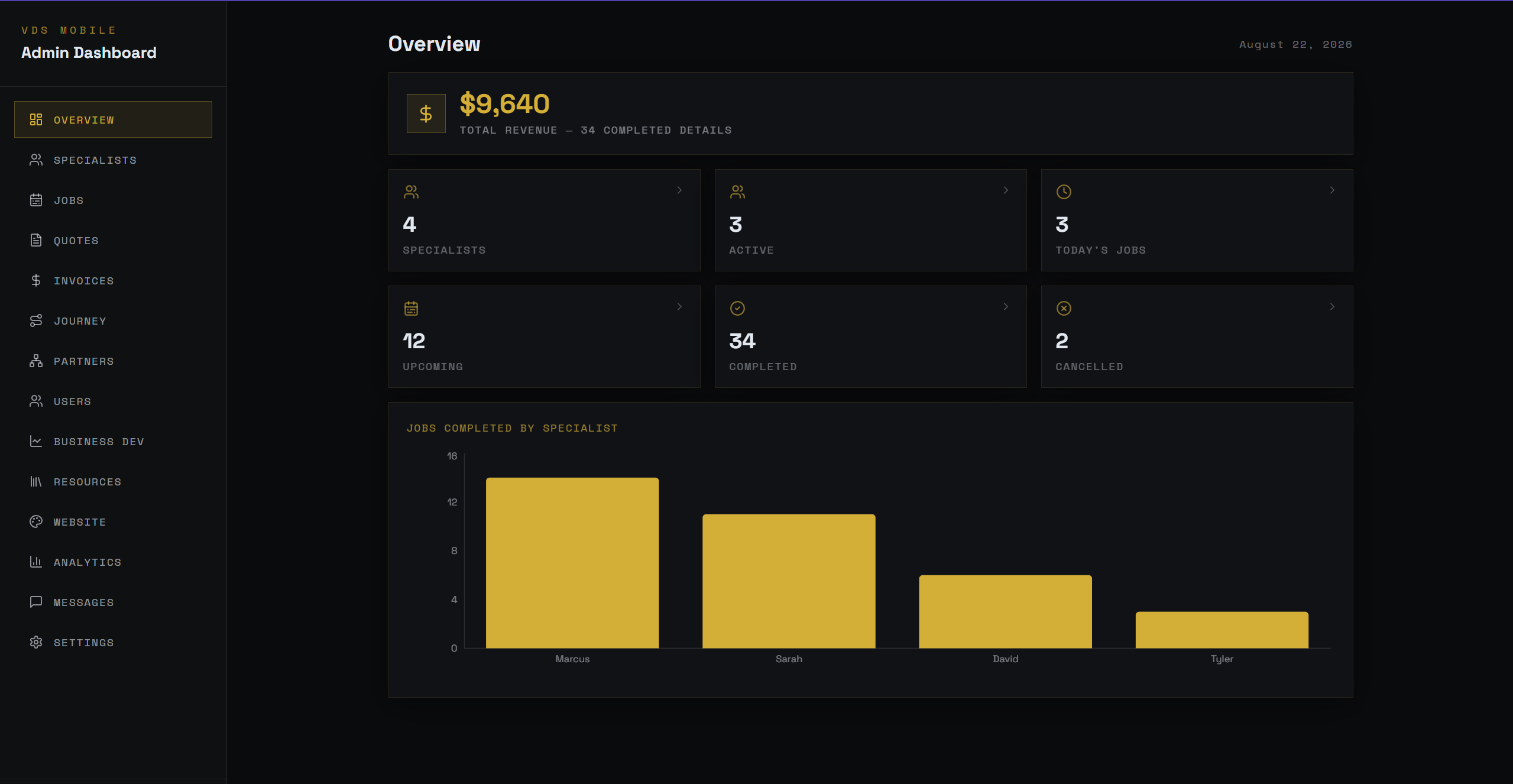Click the Business Dev line chart icon
Image resolution: width=1513 pixels, height=784 pixels.
point(36,441)
